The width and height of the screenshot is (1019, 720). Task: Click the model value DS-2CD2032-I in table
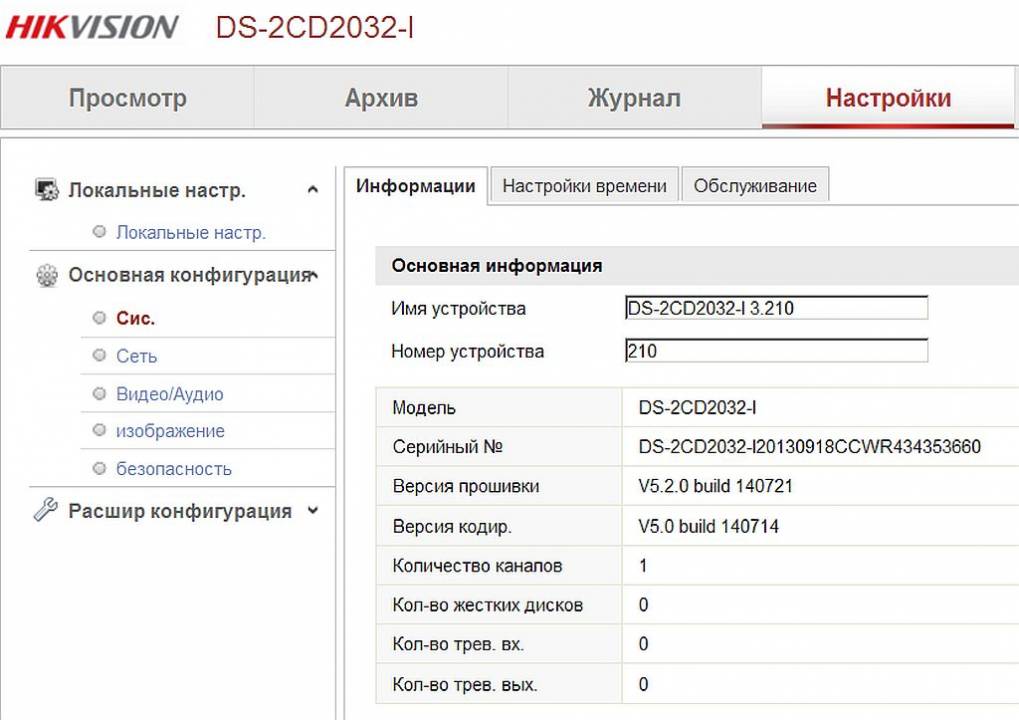697,408
